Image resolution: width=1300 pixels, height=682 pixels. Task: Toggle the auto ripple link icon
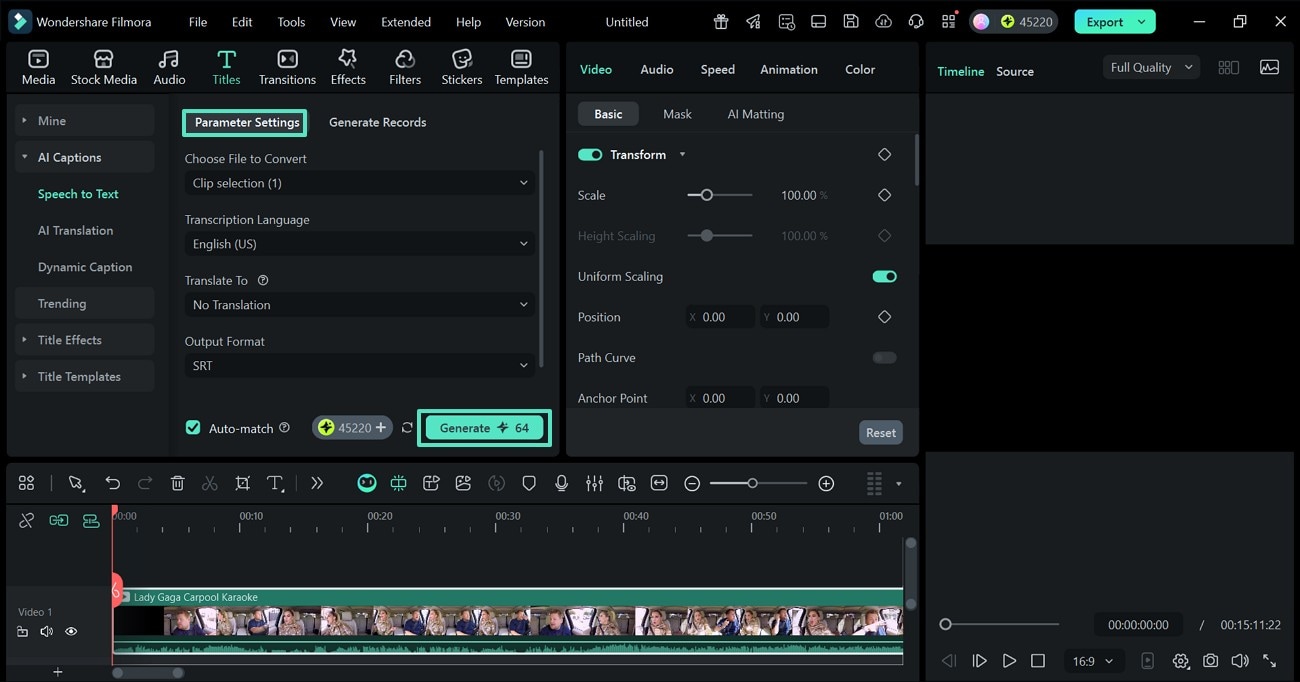pos(59,520)
